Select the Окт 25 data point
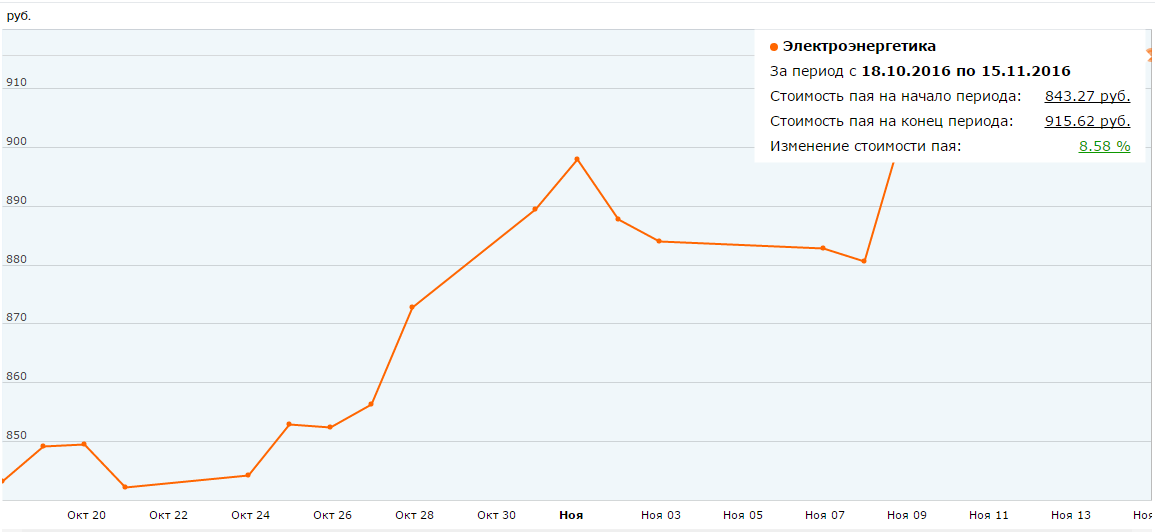 [289, 424]
